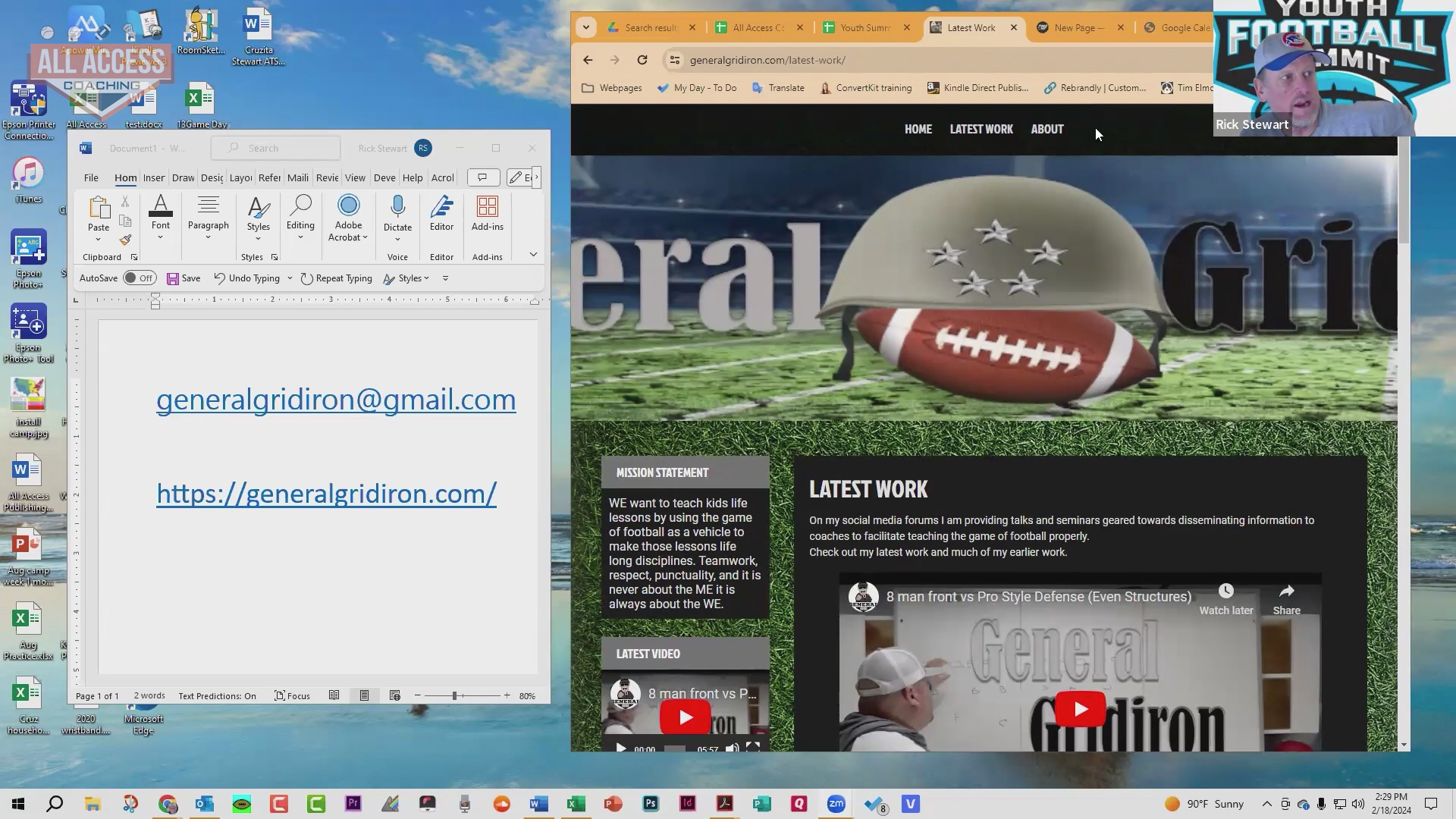The width and height of the screenshot is (1456, 819).
Task: Open the Undo Typing history dropdown
Action: pos(290,278)
